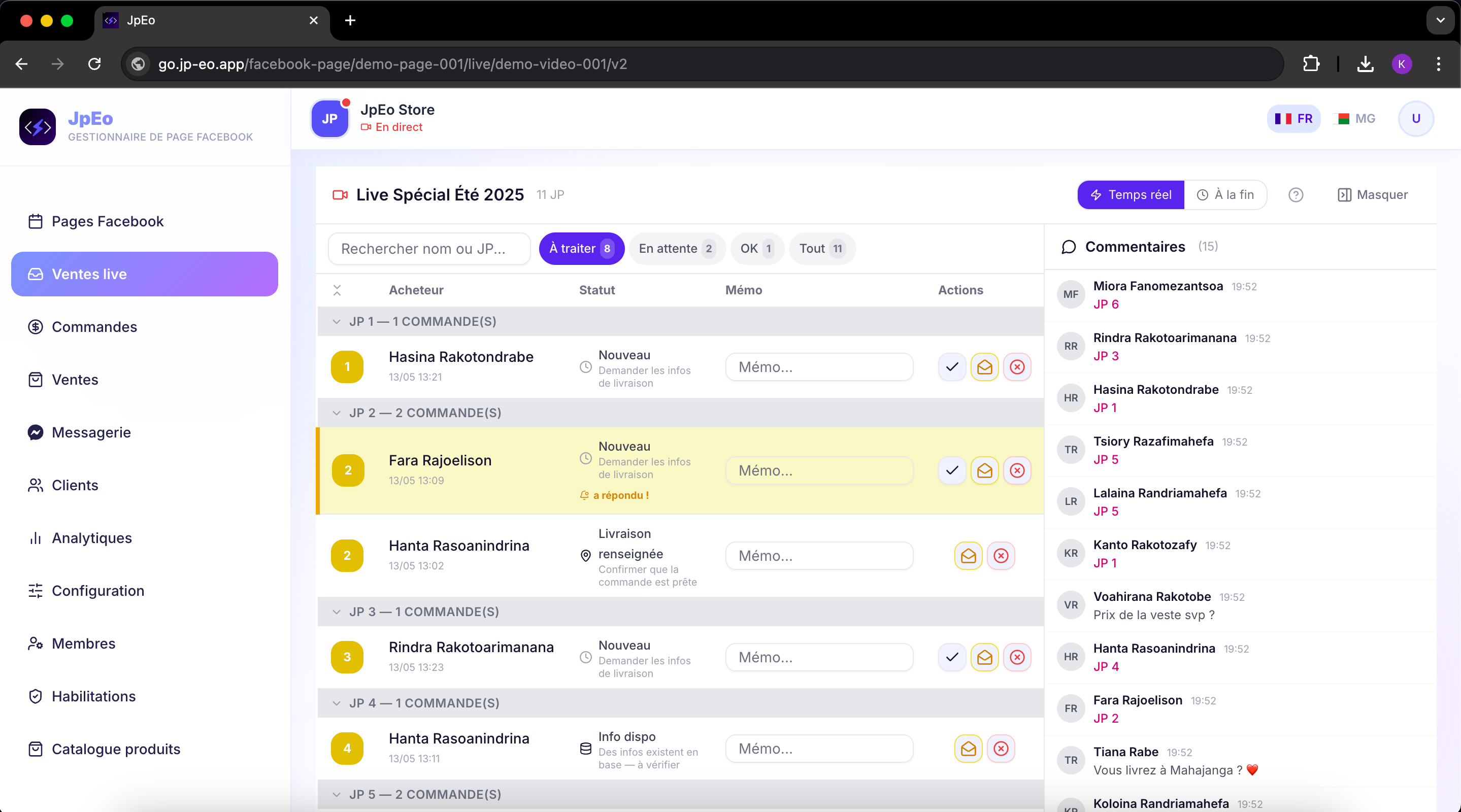Go back in browser history
1461x812 pixels.
[21, 64]
